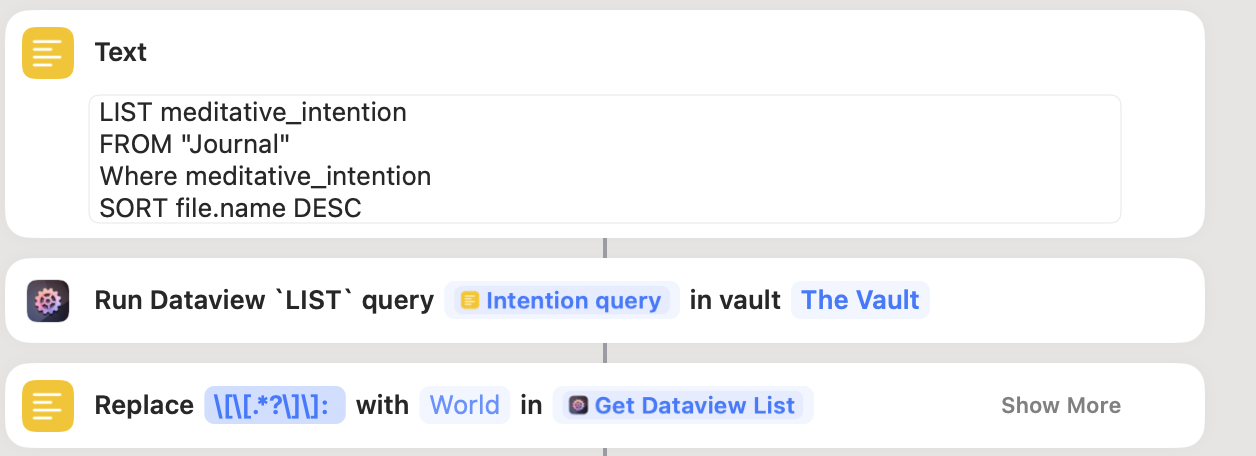
Task: Click the "SORT file.name DESC" line
Action: (230, 209)
